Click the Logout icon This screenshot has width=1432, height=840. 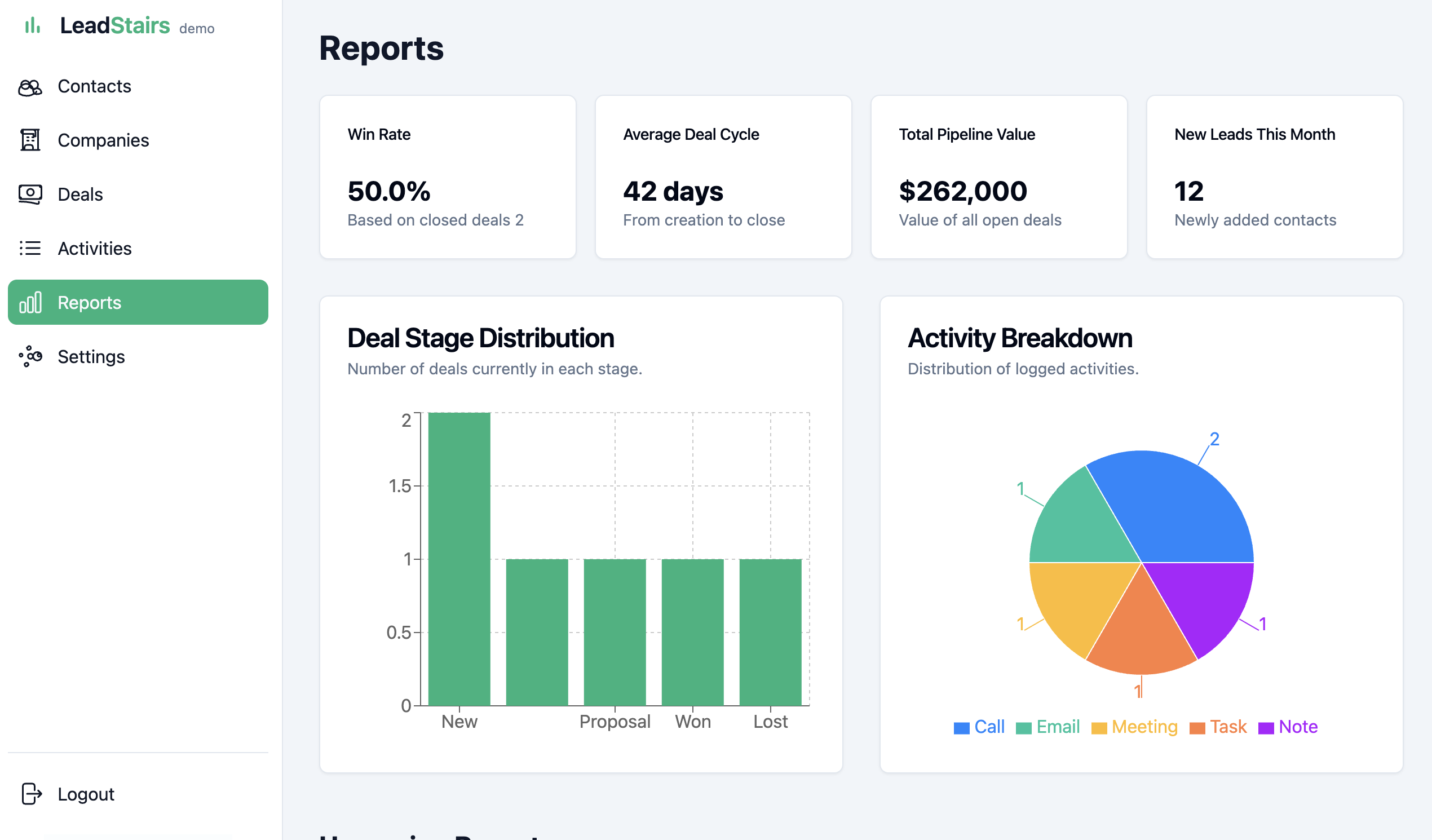coord(30,793)
